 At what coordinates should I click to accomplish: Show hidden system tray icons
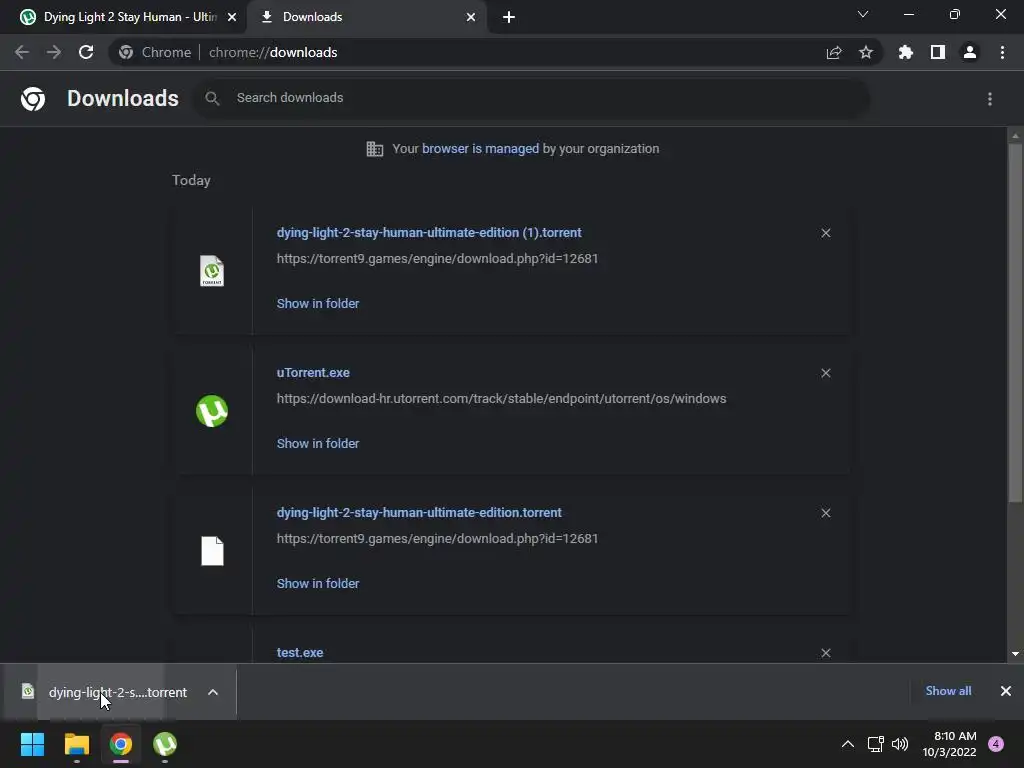(x=848, y=744)
